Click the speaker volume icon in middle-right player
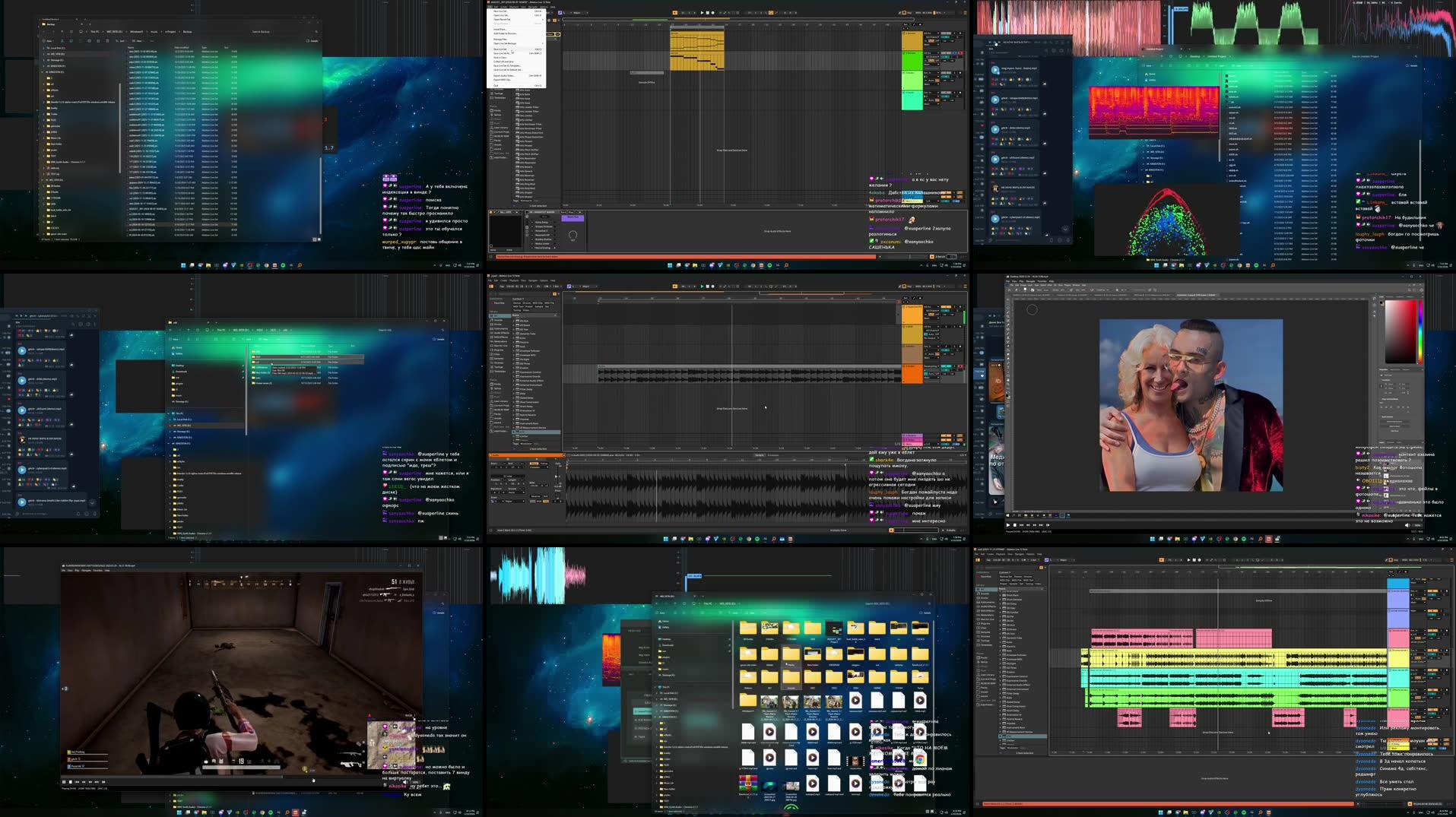Viewport: 1456px width, 817px height. (1407, 525)
